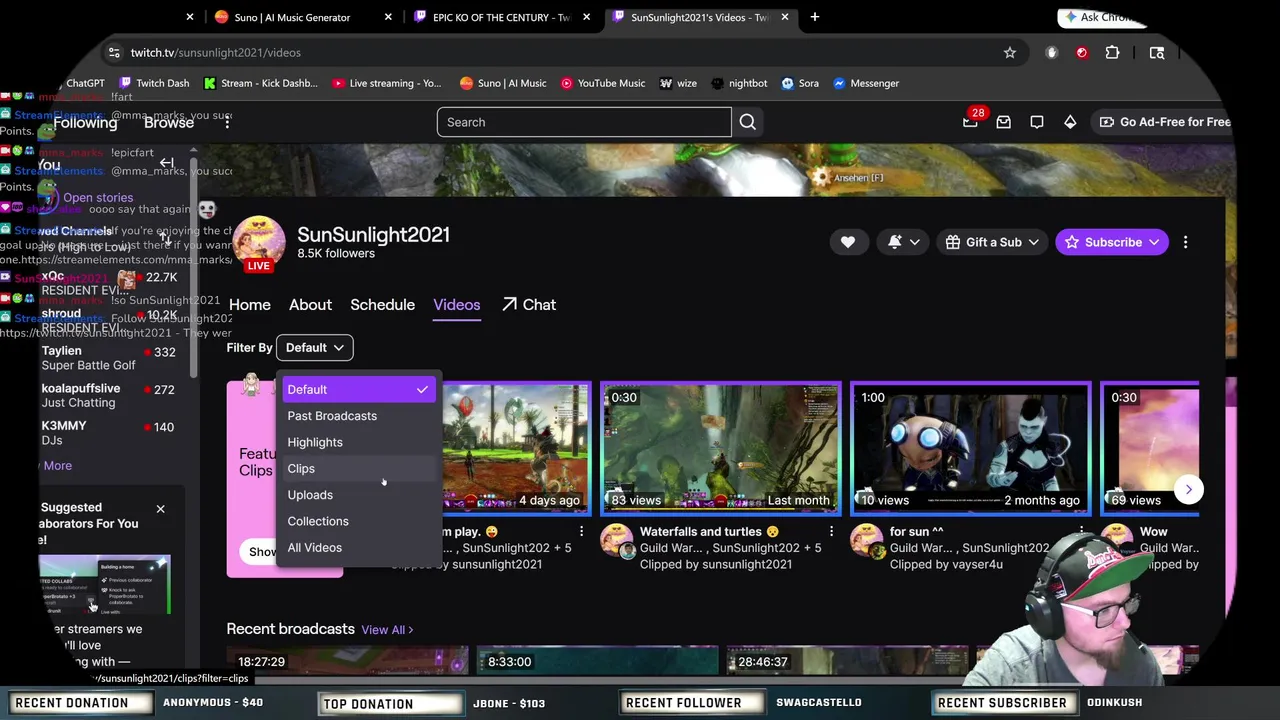Open the 'for sun ^^' clip thumbnail

[x=970, y=448]
